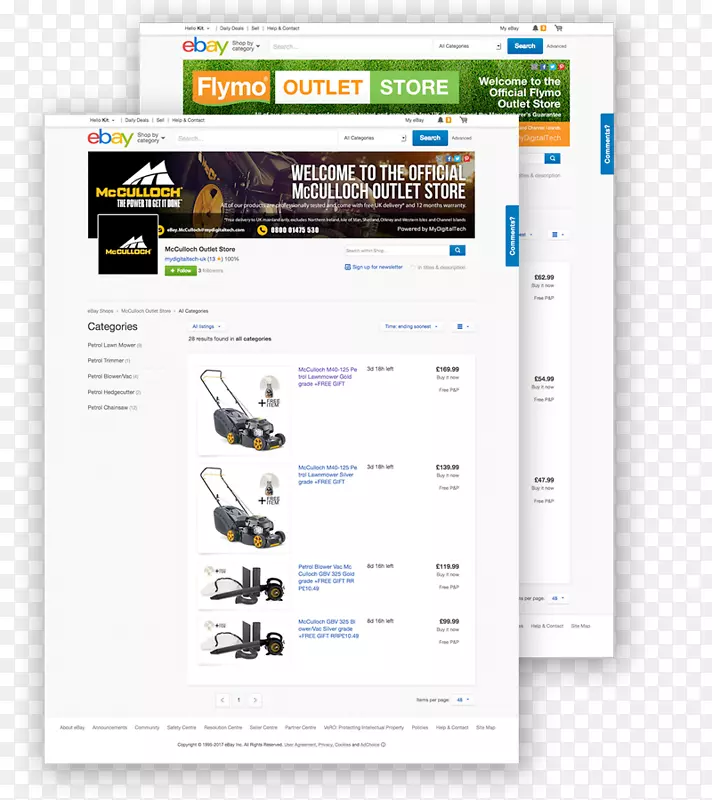
Task: Click magnifier button beside Search within Shop
Action: tap(457, 250)
